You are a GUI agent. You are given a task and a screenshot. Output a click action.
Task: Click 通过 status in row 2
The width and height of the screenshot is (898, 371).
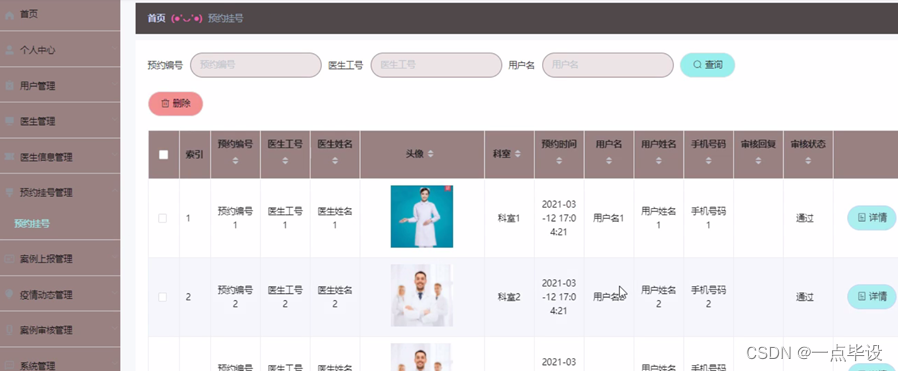(805, 297)
